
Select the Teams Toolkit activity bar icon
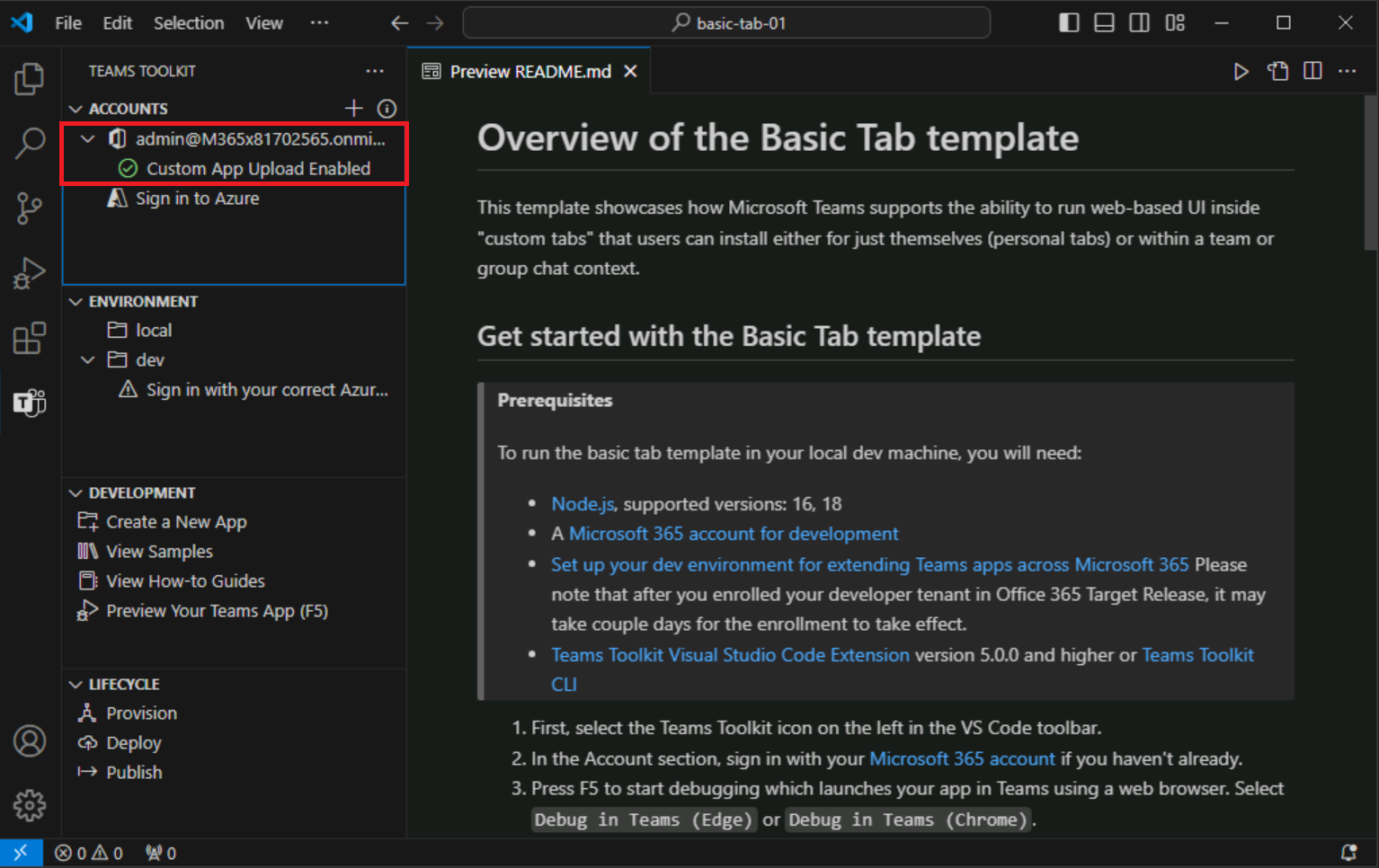(x=29, y=403)
